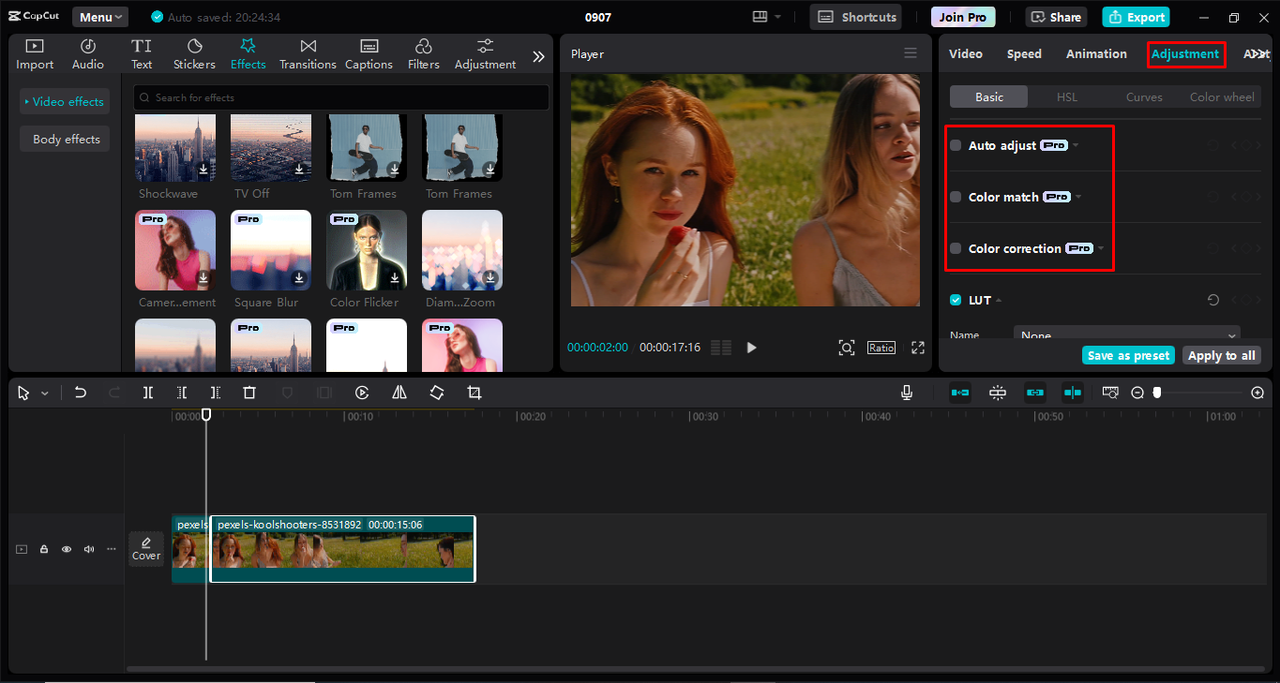Toggle clip linkage on timeline
Viewport: 1280px width, 683px height.
(1035, 393)
